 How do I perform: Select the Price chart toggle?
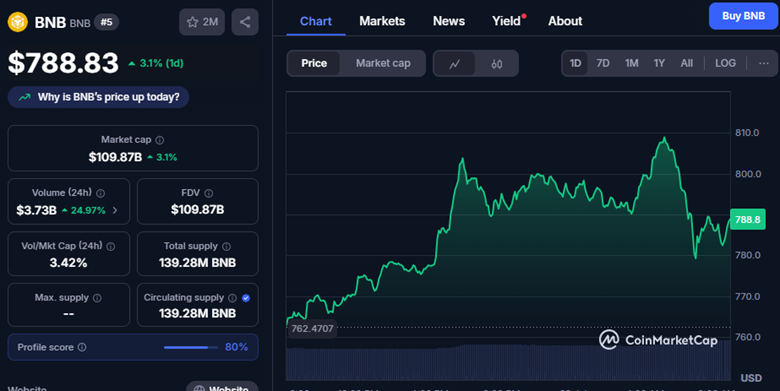314,64
